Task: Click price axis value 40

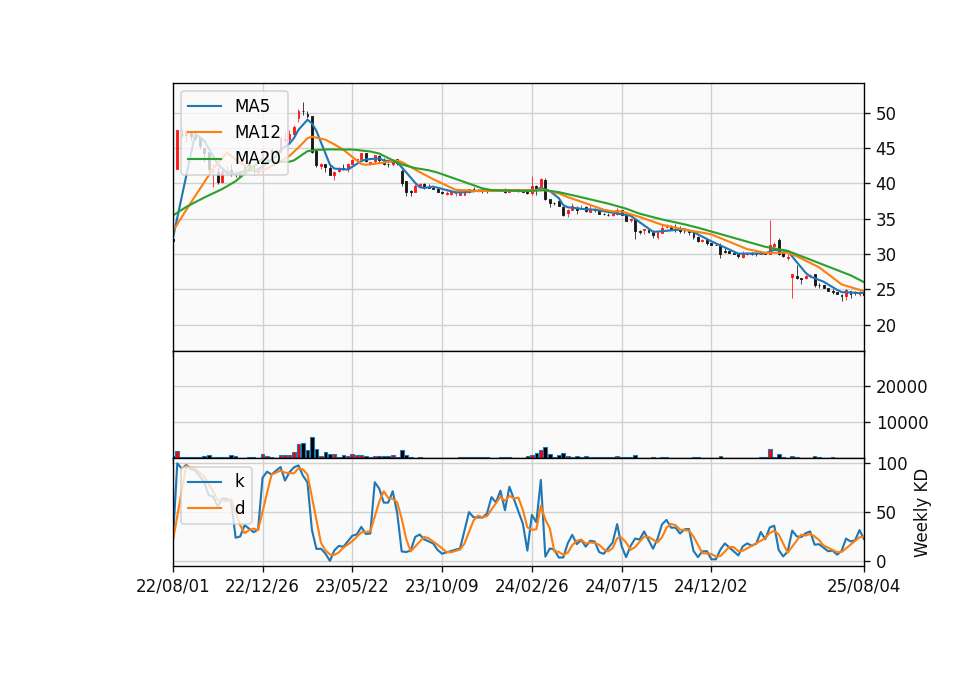Action: tap(886, 184)
